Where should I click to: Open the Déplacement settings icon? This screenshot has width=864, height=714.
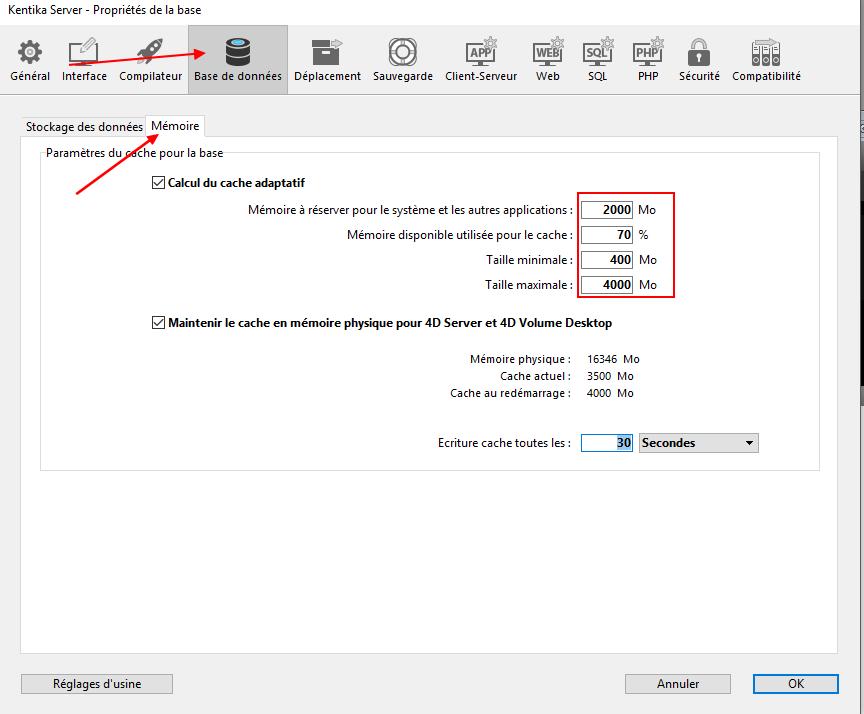click(x=327, y=52)
